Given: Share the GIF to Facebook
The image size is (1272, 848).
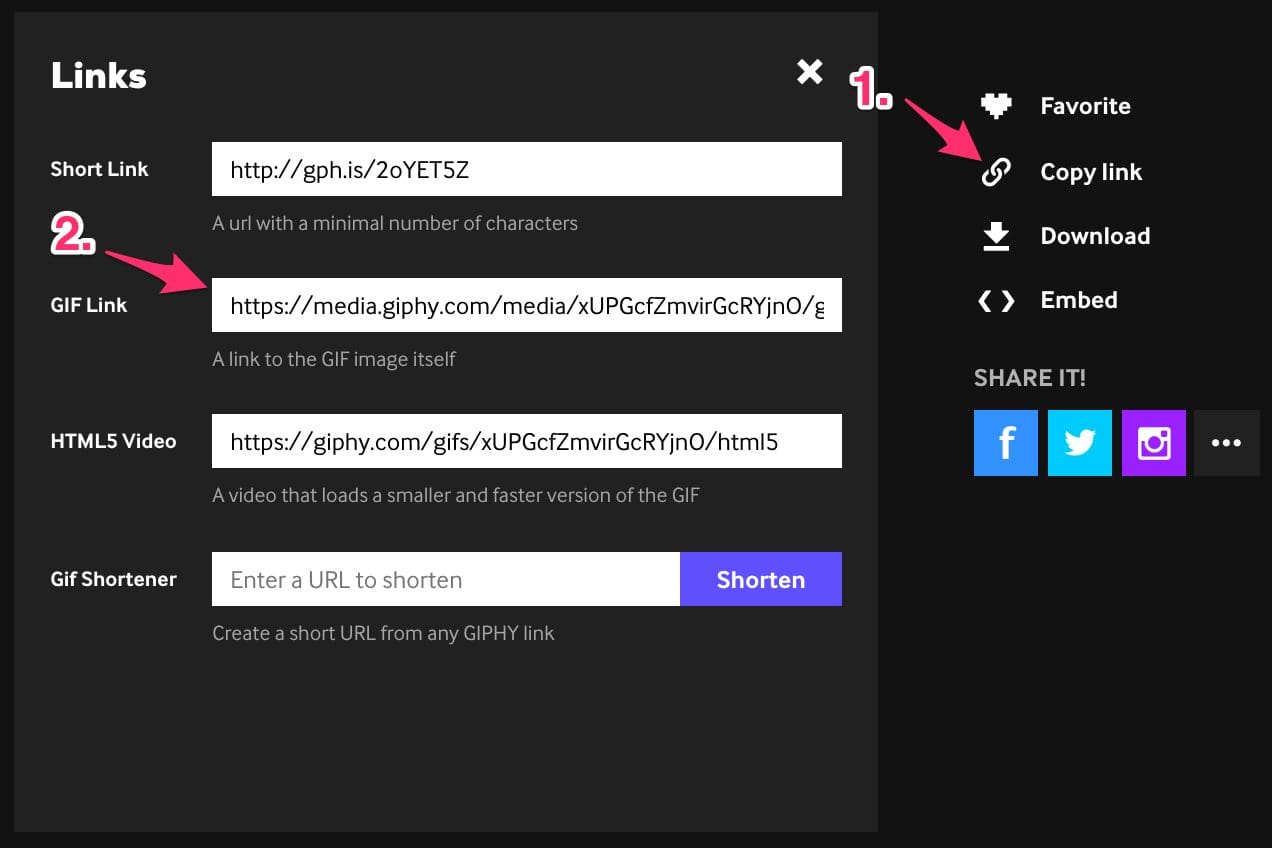Looking at the screenshot, I should coord(1005,442).
